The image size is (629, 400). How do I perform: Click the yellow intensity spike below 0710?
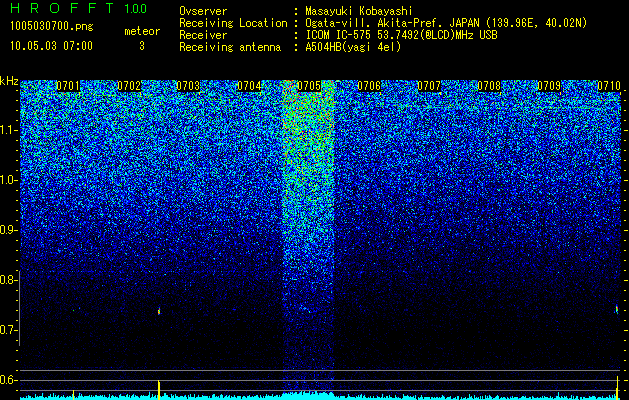[x=617, y=388]
